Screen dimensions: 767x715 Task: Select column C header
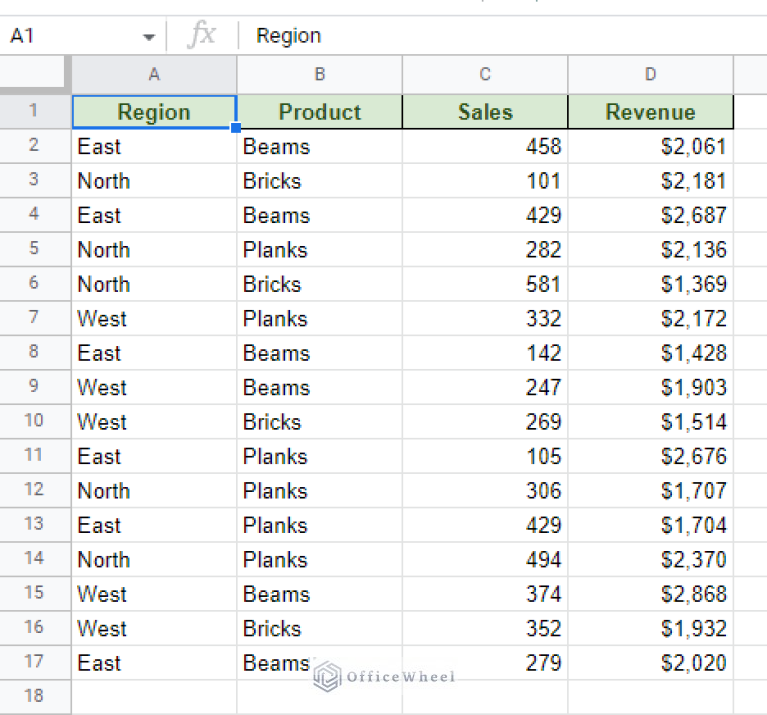485,74
